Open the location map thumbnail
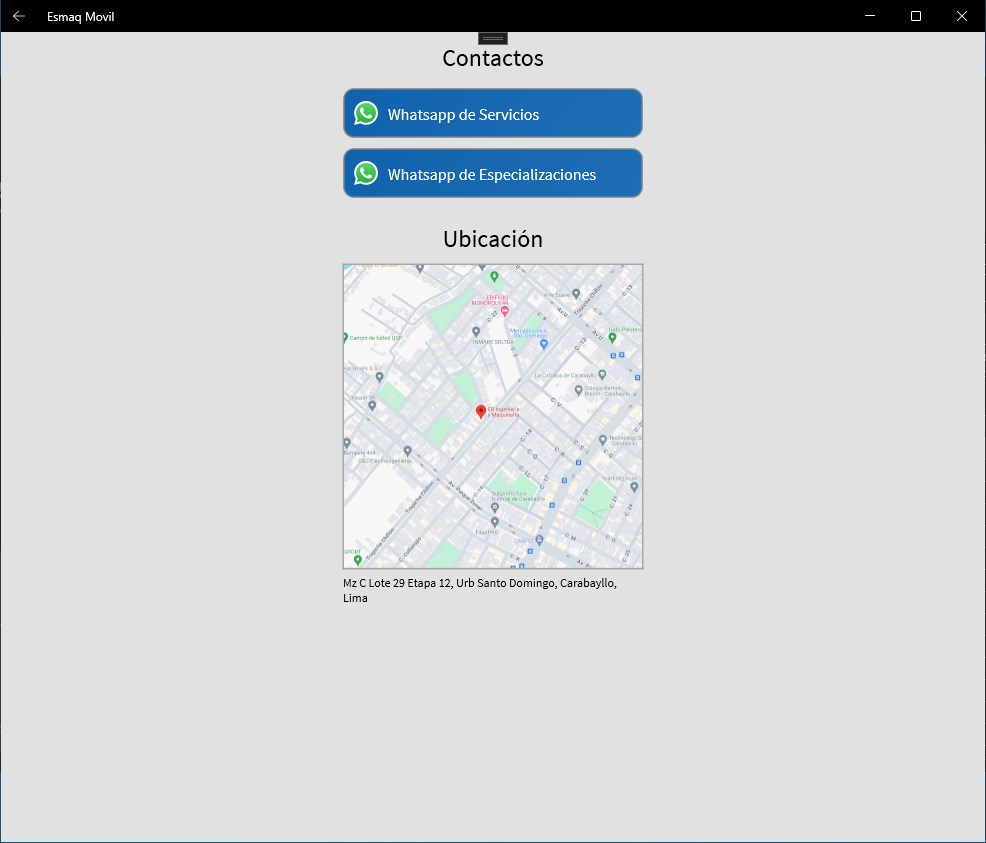The width and height of the screenshot is (986, 843). 492,416
